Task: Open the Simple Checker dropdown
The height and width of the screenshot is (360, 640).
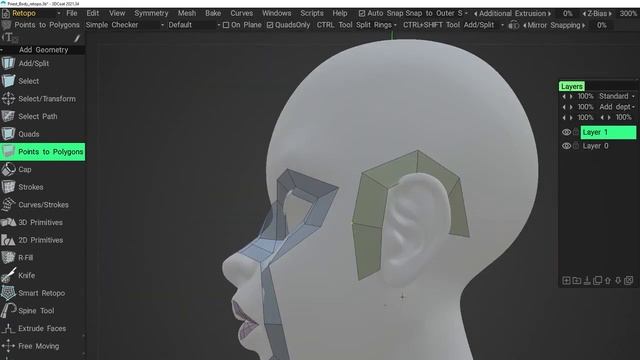Action: click(124, 25)
